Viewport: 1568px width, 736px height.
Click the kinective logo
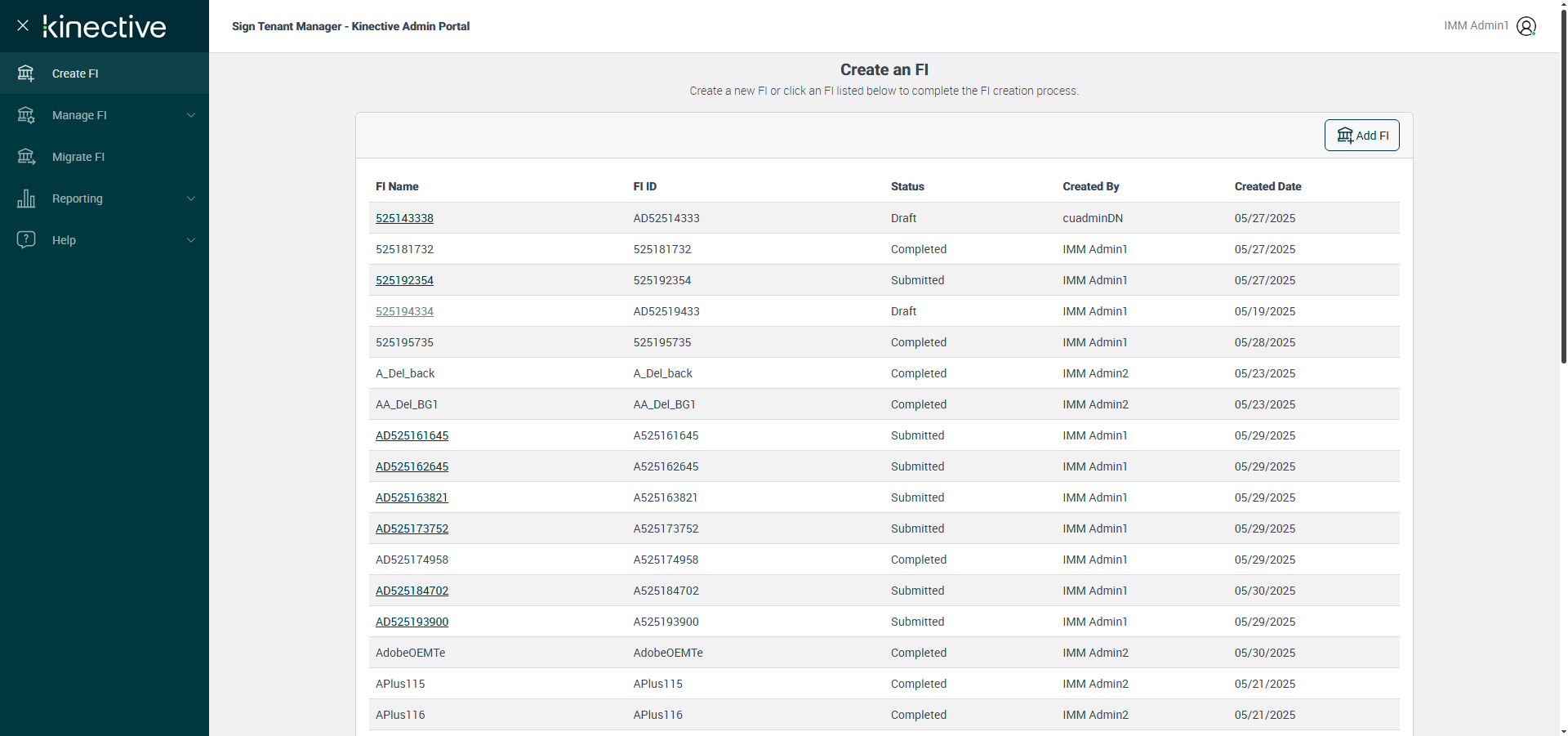[105, 27]
